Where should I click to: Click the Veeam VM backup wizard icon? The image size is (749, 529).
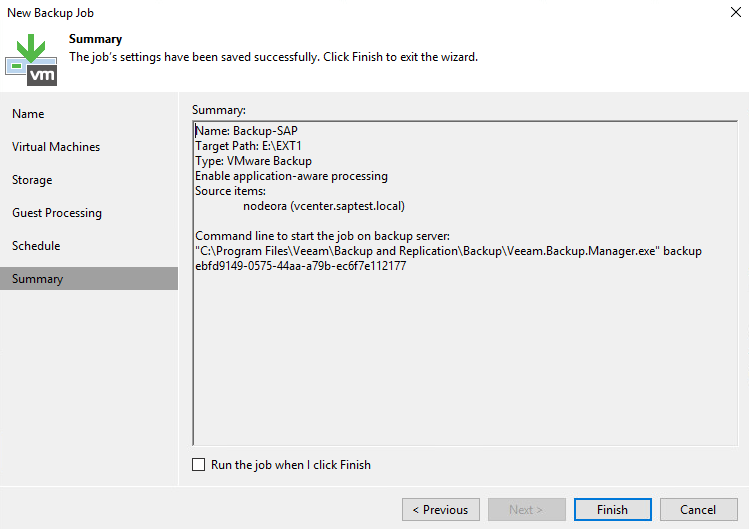[x=31, y=59]
